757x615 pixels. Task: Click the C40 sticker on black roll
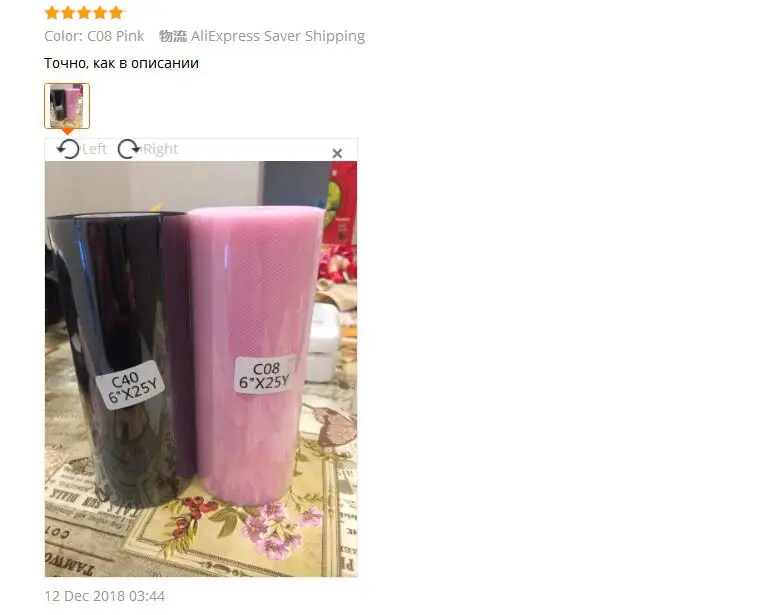[x=130, y=386]
